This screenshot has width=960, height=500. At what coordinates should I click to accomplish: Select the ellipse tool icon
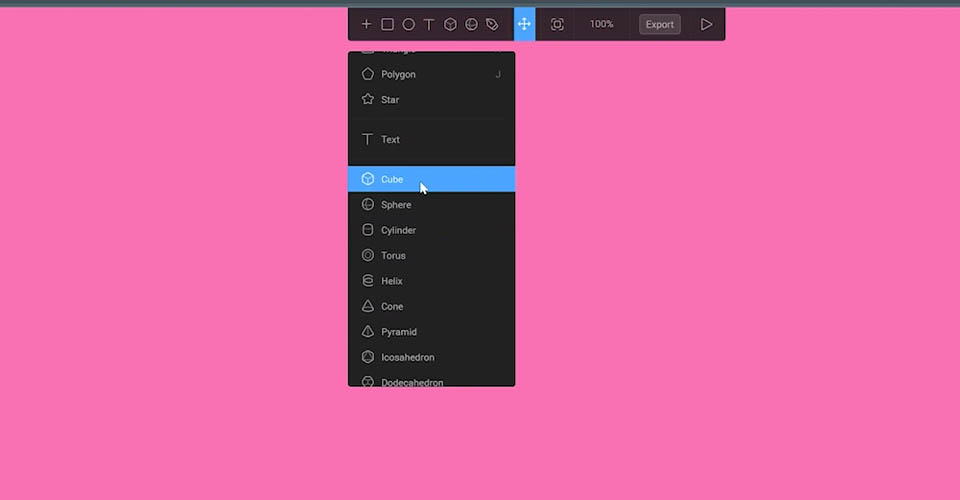(x=408, y=24)
